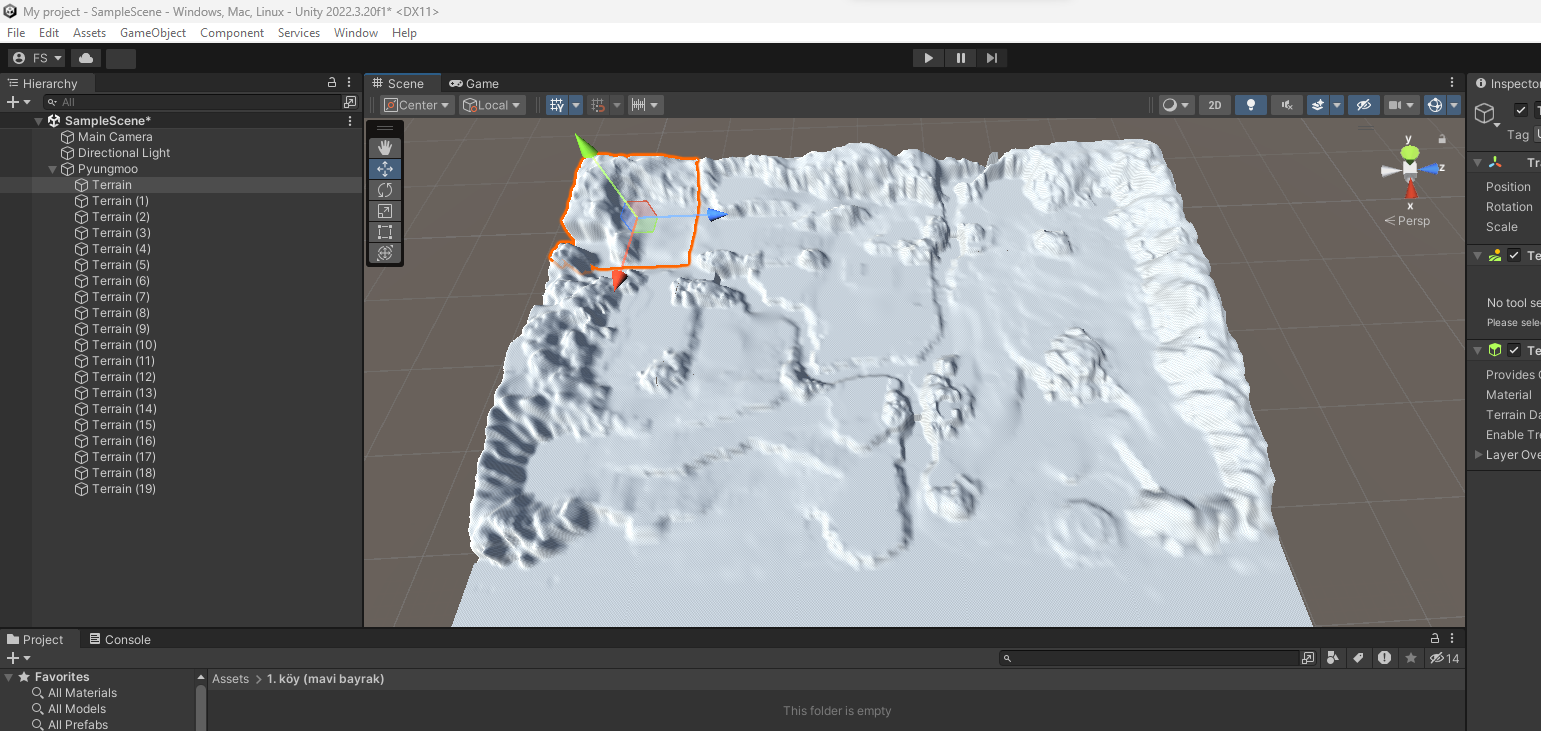Open the GameObject menu

click(152, 32)
